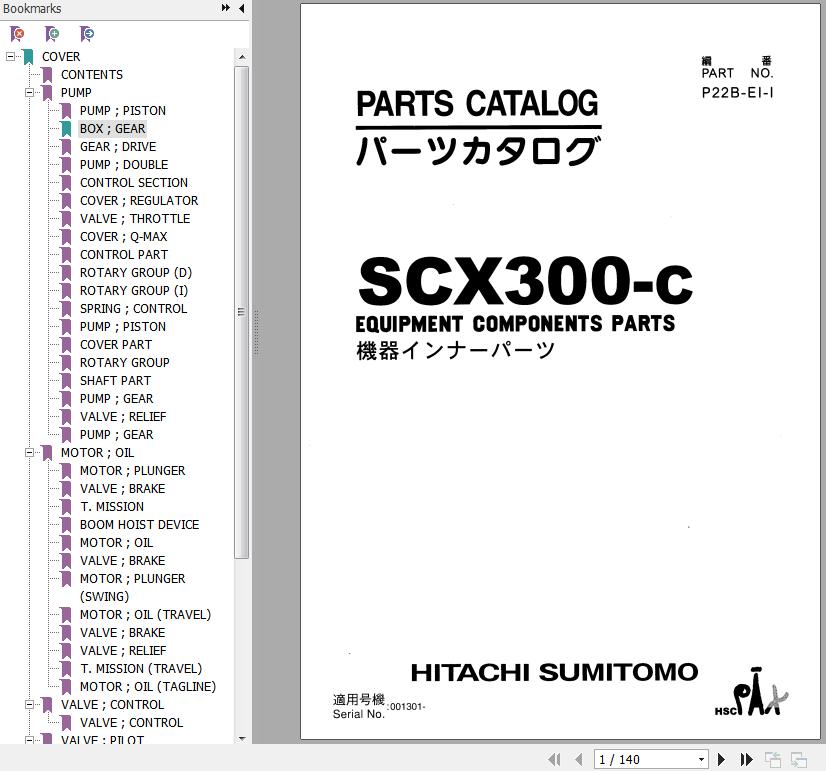Select the PUMP parent bookmark

click(76, 92)
